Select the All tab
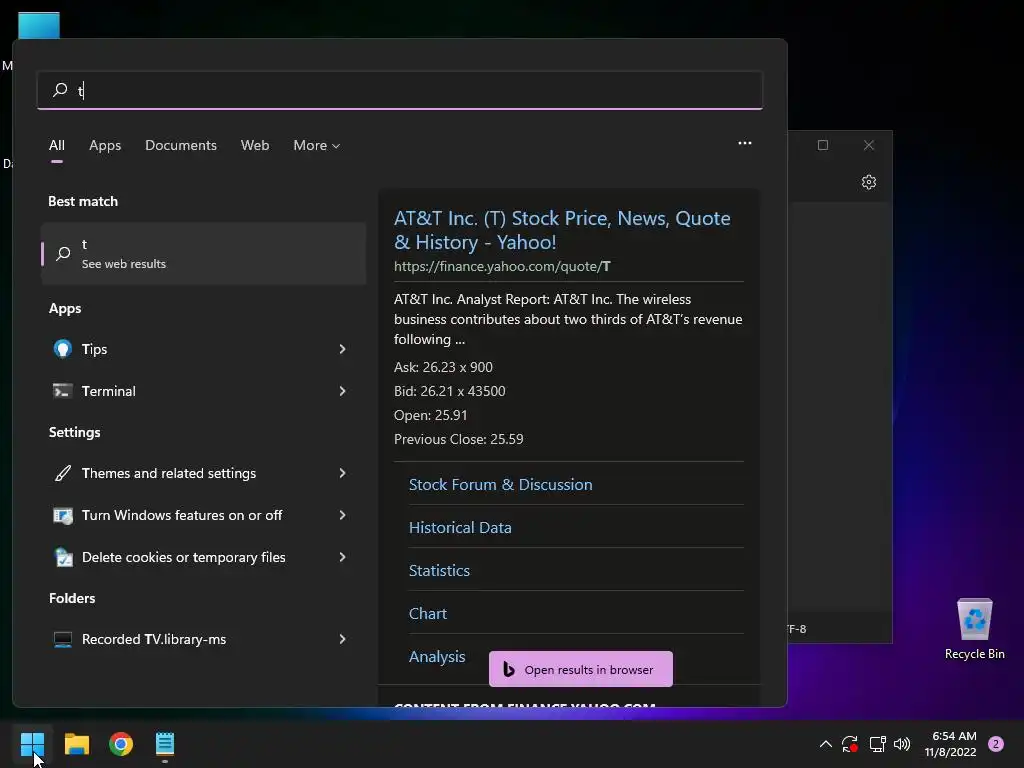 [57, 146]
